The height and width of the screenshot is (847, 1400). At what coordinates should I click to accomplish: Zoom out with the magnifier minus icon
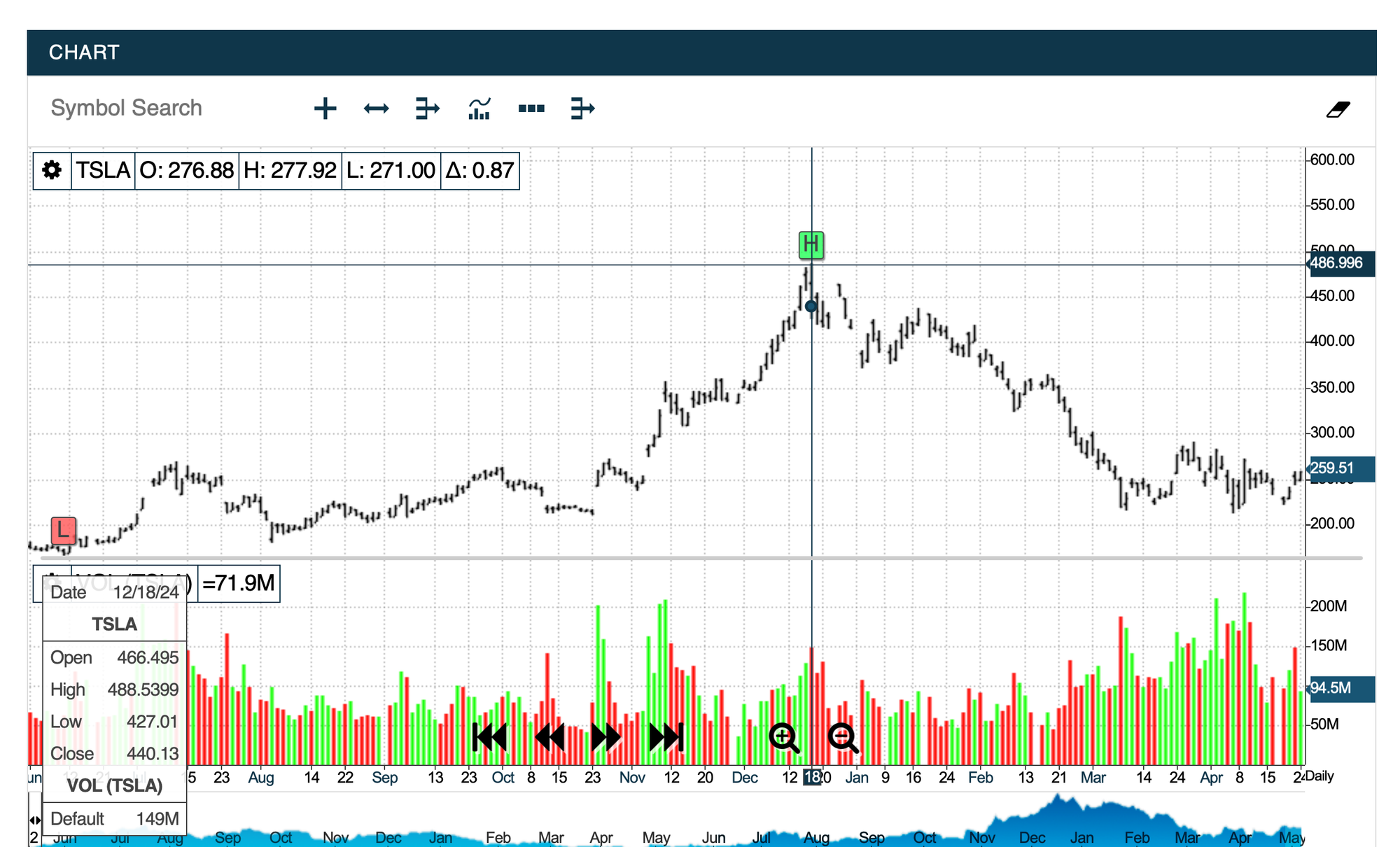(x=842, y=738)
